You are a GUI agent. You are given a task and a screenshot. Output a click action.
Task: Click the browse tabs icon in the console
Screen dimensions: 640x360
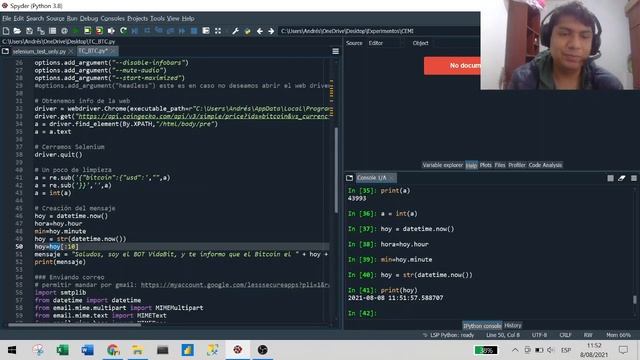(x=349, y=178)
